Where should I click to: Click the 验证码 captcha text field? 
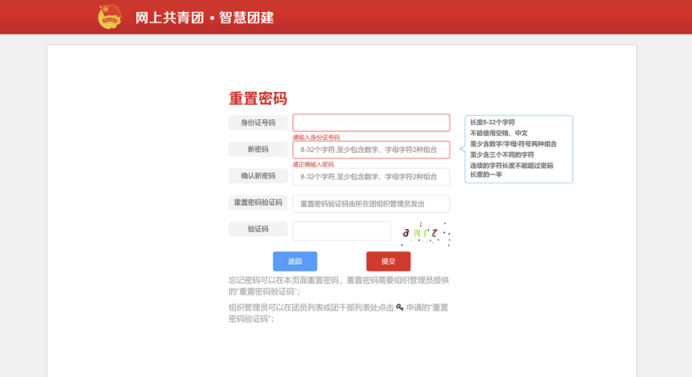pos(342,230)
